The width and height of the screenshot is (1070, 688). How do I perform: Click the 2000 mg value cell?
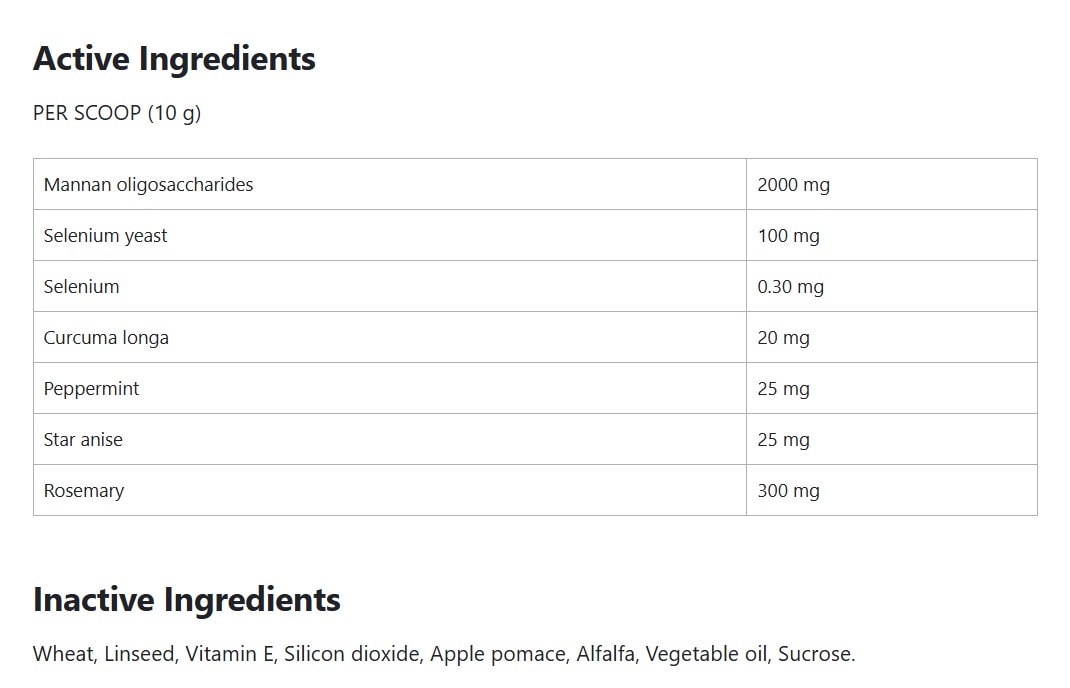coord(793,184)
